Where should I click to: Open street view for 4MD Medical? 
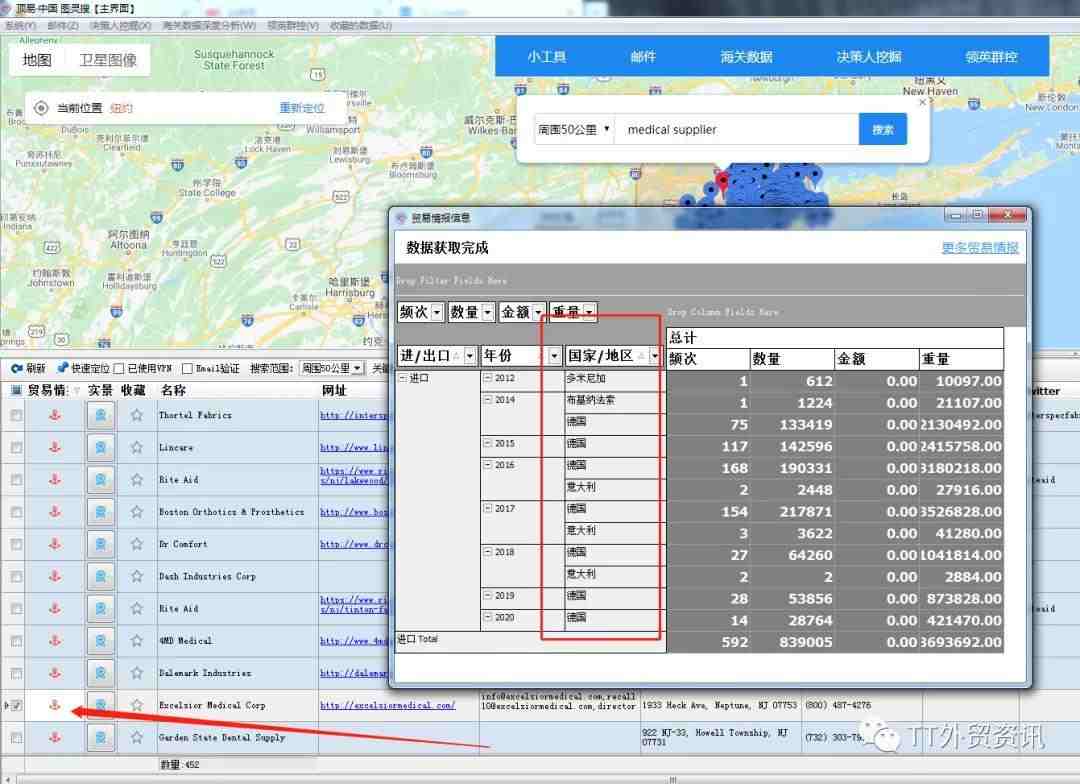[x=101, y=641]
